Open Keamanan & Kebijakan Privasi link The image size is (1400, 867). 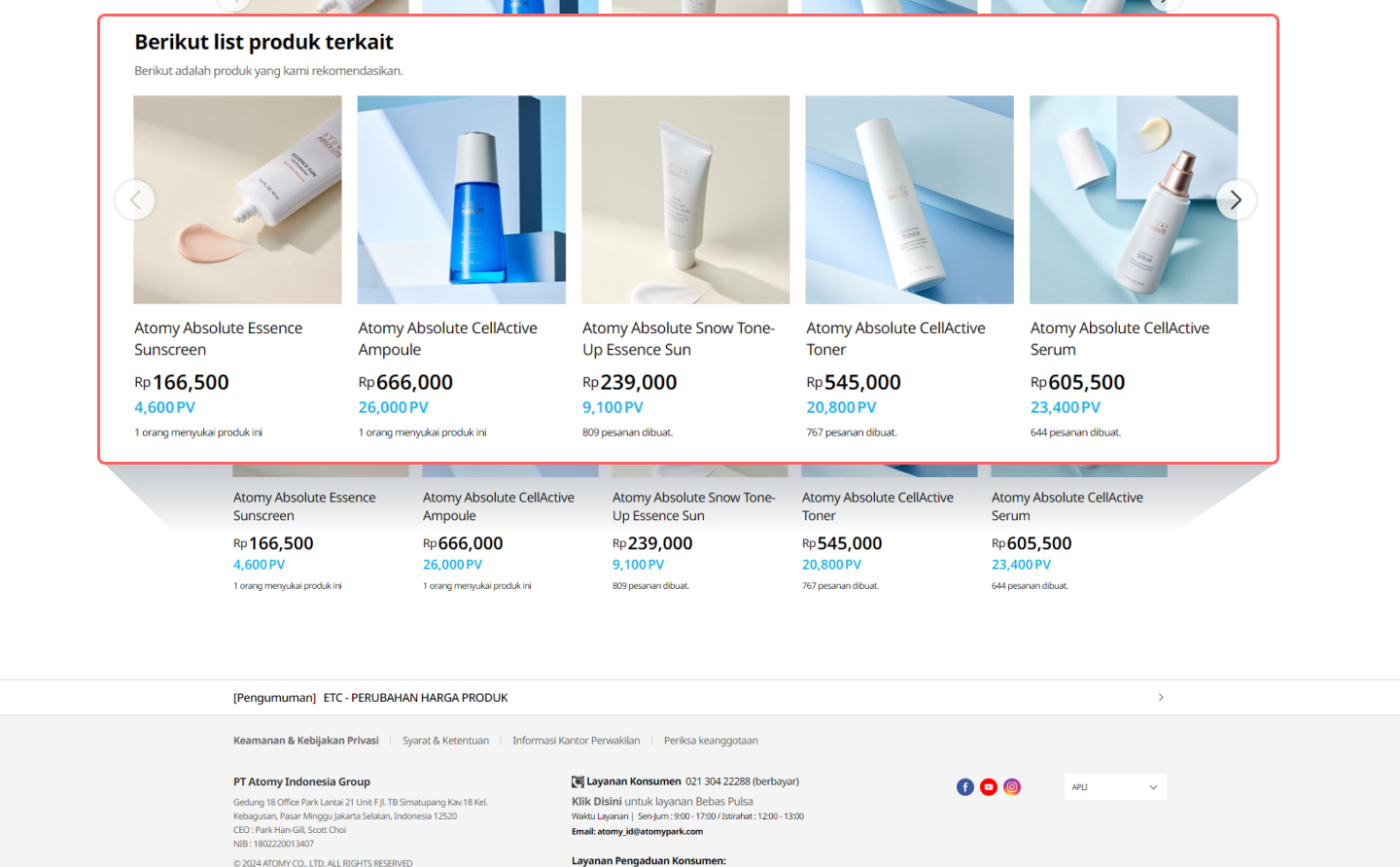pos(306,741)
